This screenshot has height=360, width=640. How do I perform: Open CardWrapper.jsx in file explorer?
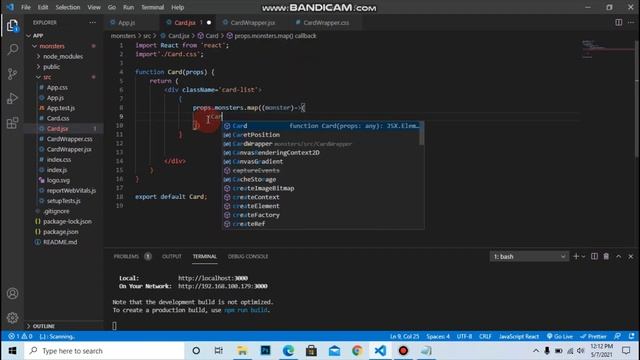point(69,149)
